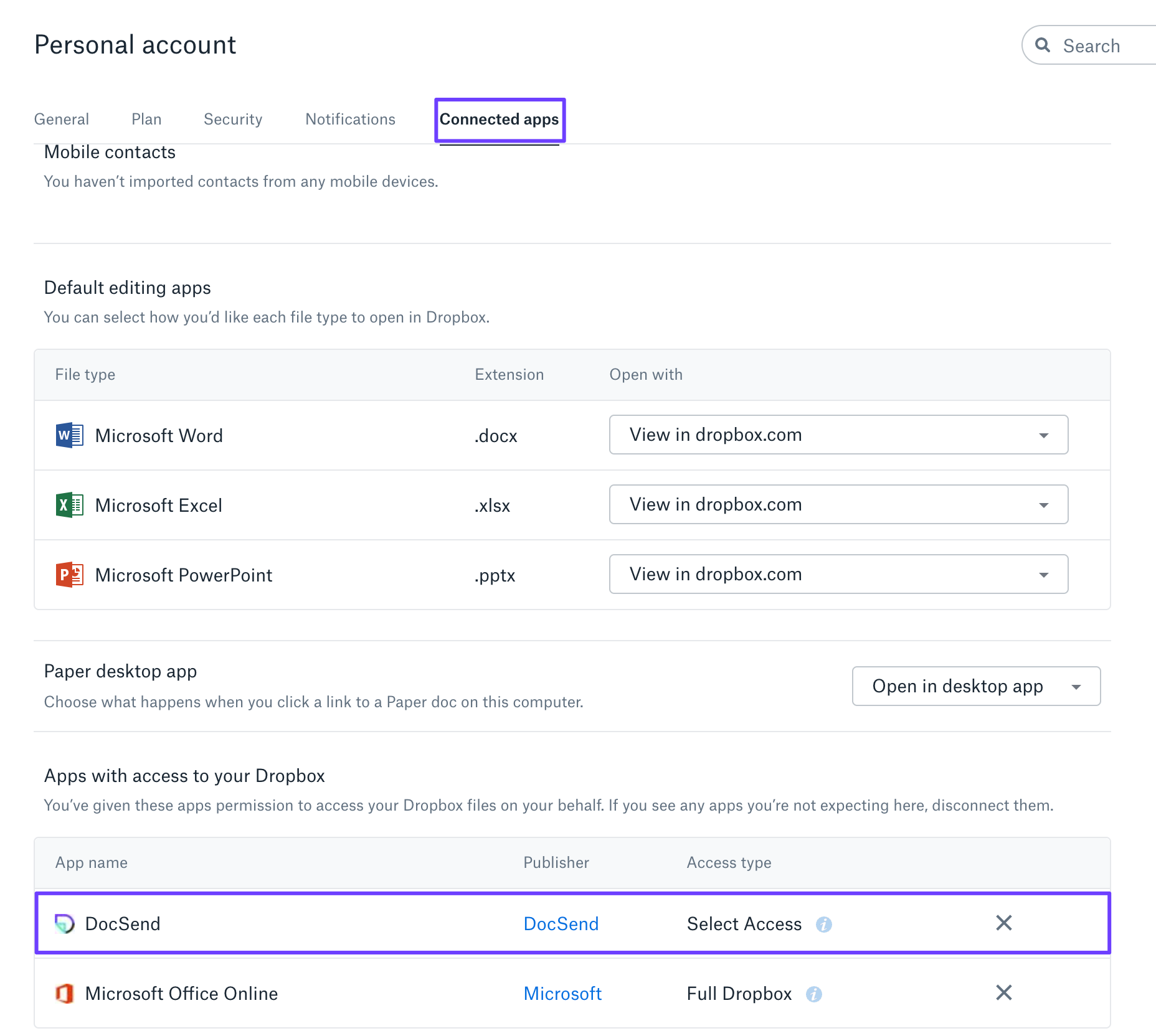Expand the Open in desktop app dropdown
1156x1036 pixels.
pyautogui.click(x=976, y=686)
